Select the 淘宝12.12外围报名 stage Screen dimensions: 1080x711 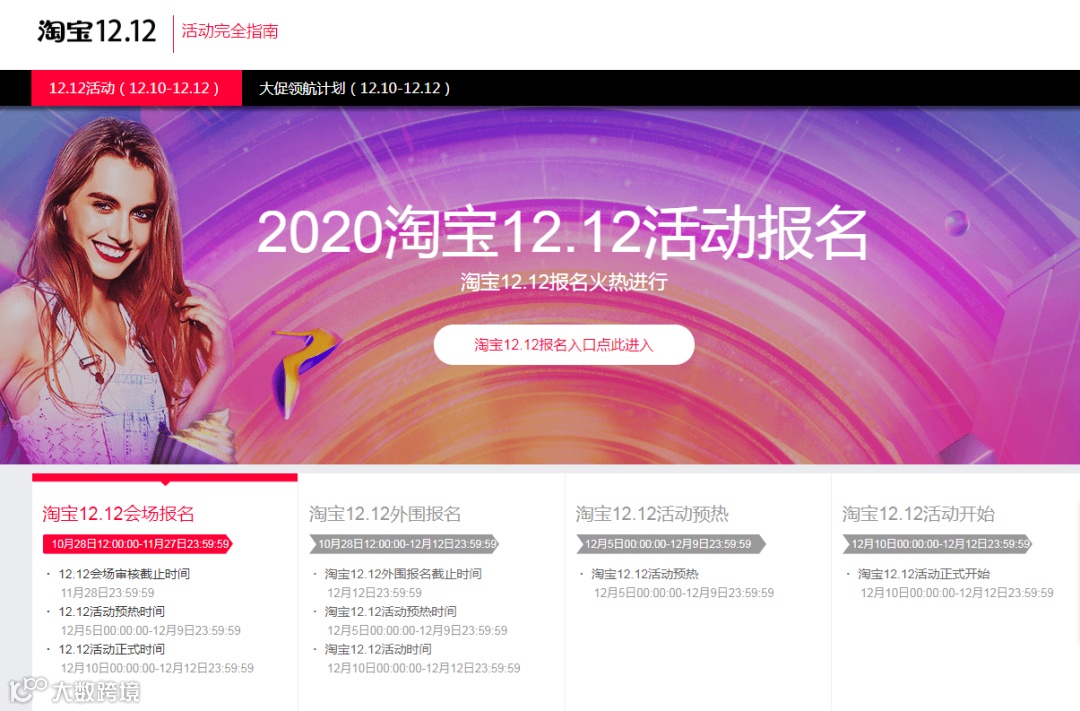pyautogui.click(x=384, y=513)
